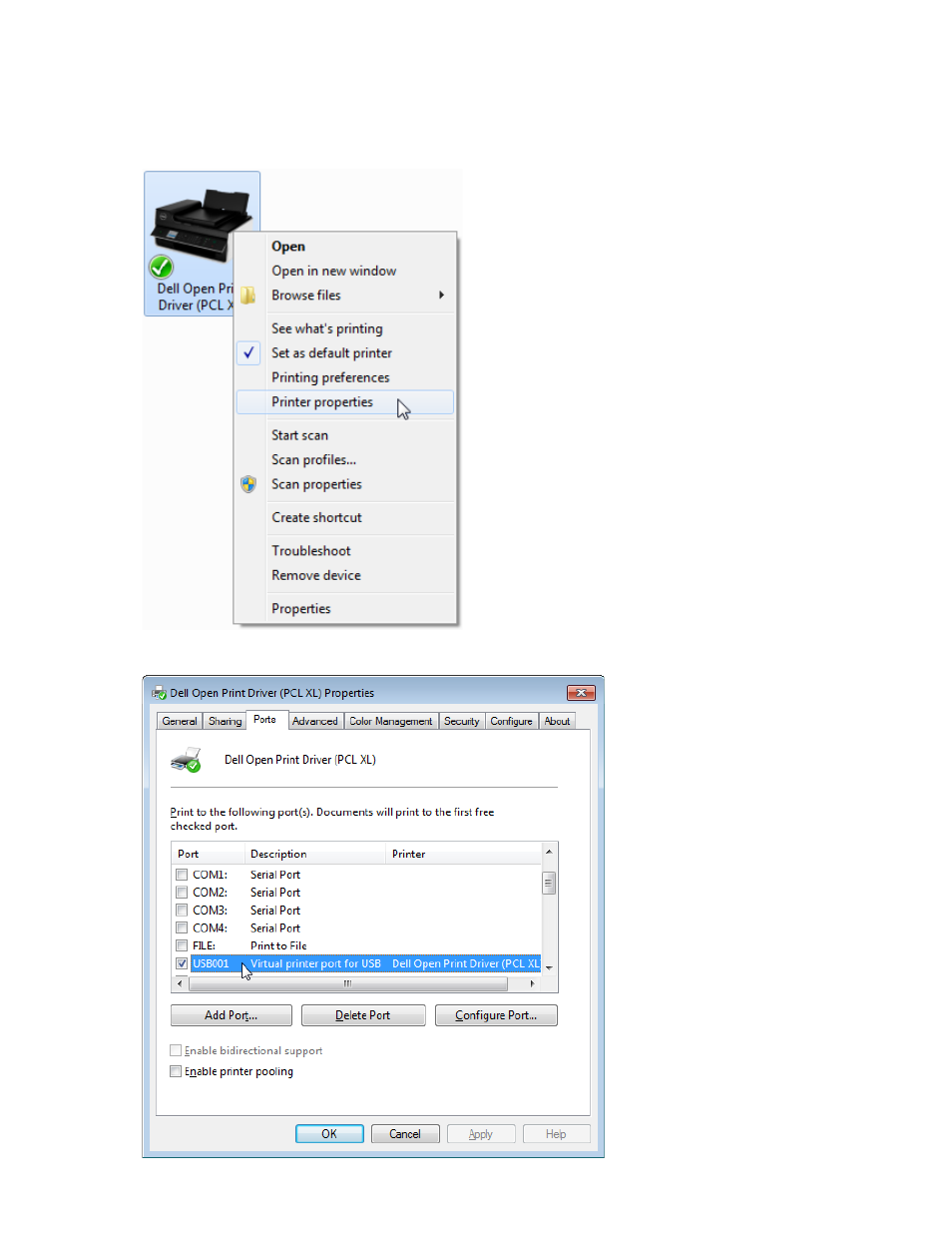Choose Start scan
952x1233 pixels.
[299, 435]
